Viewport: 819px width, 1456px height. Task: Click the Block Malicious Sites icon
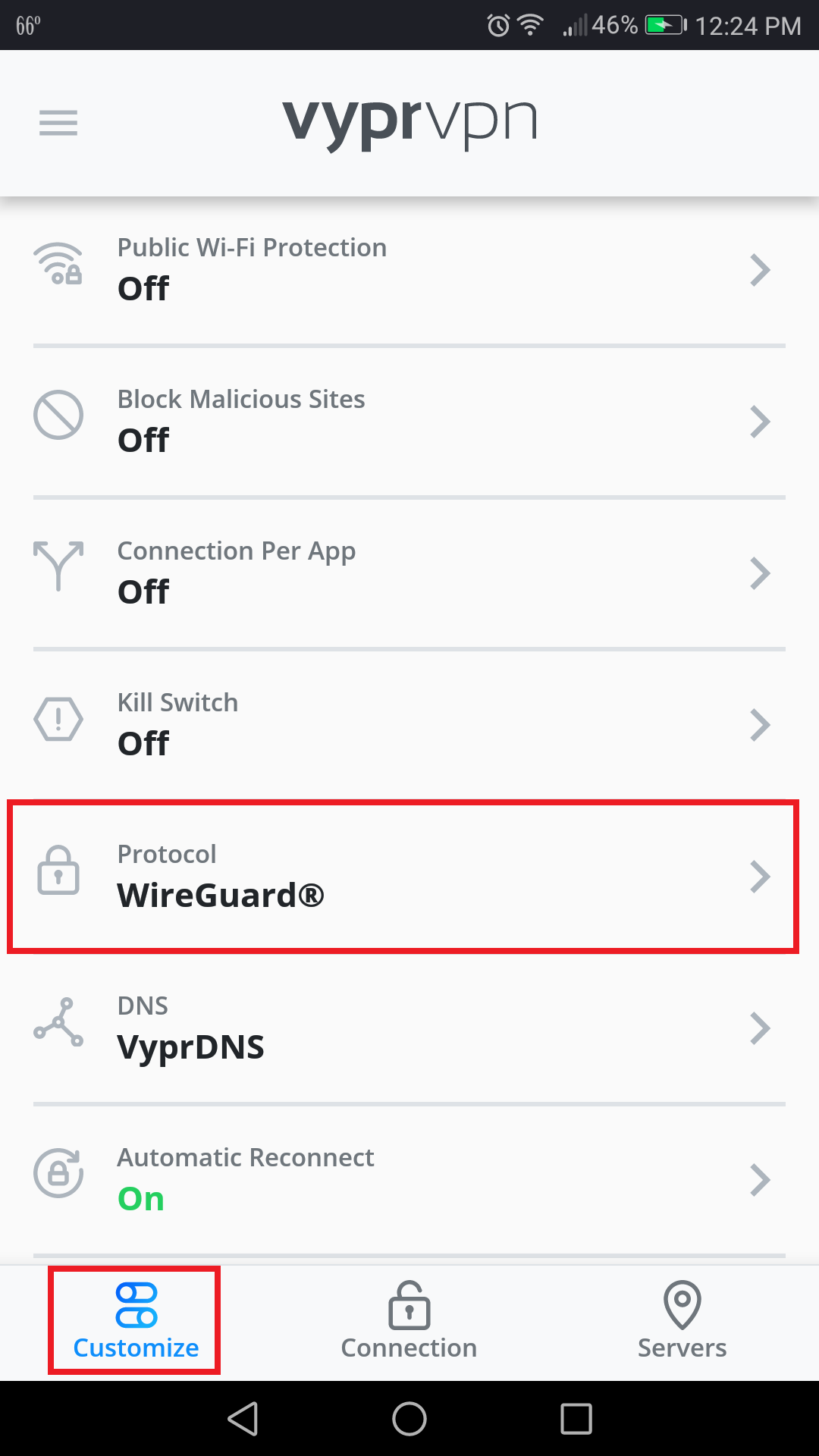pos(58,416)
